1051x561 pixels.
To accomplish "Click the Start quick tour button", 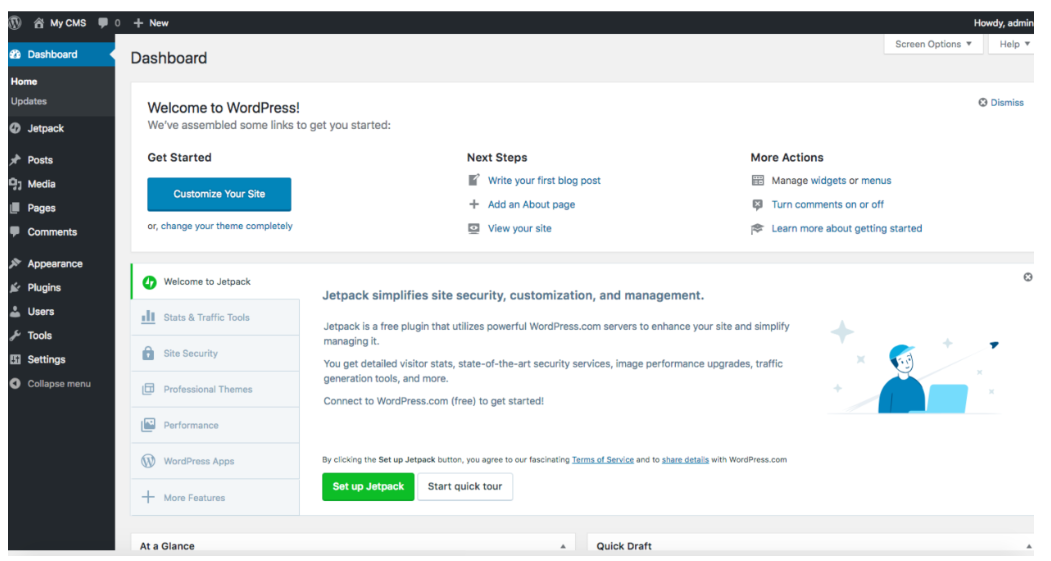I will pos(465,487).
